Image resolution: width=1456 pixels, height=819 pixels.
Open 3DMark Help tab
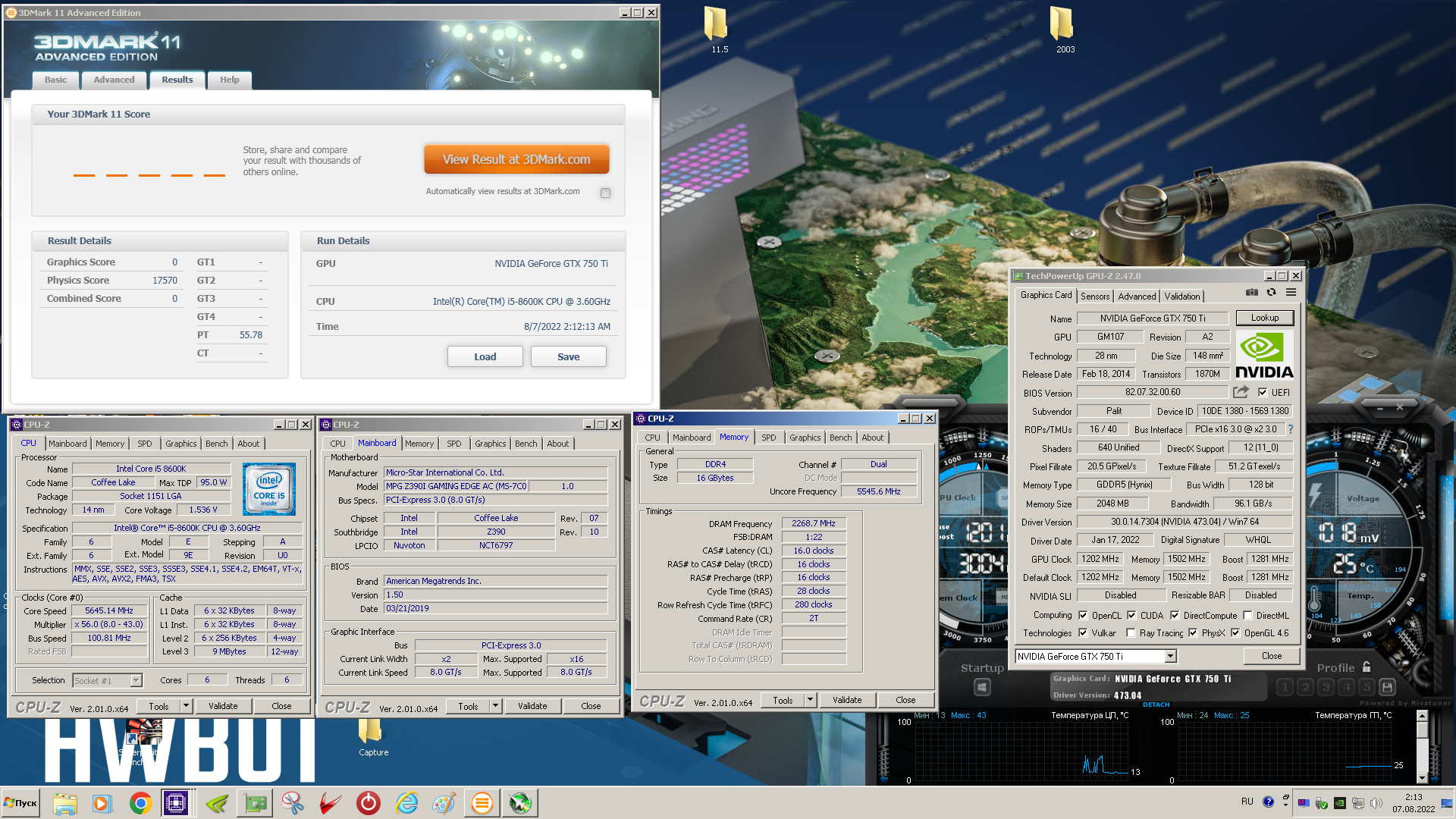click(x=229, y=80)
